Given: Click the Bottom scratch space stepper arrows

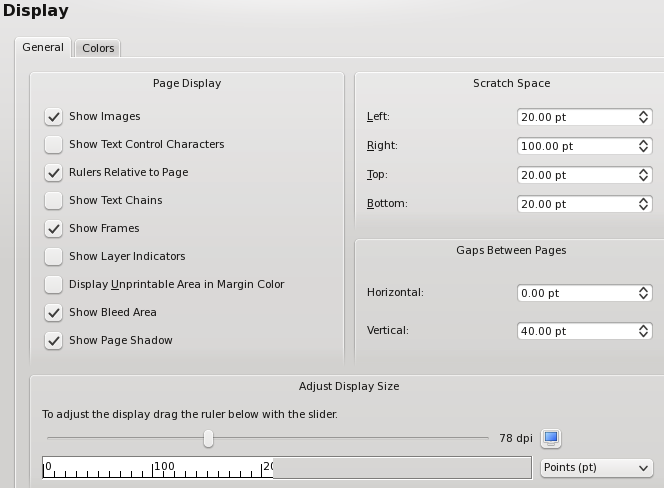Looking at the screenshot, I should point(643,204).
